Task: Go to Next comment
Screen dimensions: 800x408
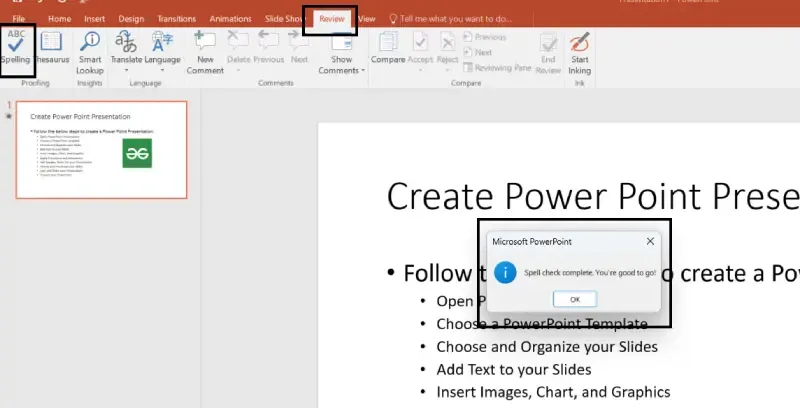Action: tap(299, 47)
